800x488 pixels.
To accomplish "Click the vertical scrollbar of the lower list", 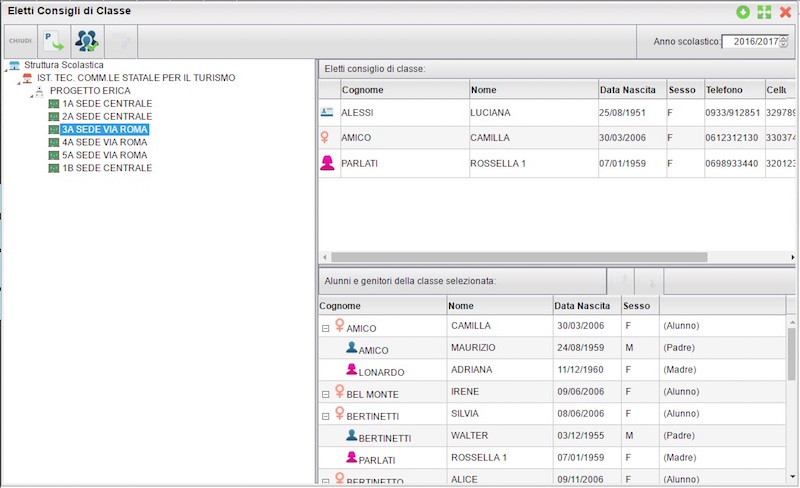I will pyautogui.click(x=792, y=354).
